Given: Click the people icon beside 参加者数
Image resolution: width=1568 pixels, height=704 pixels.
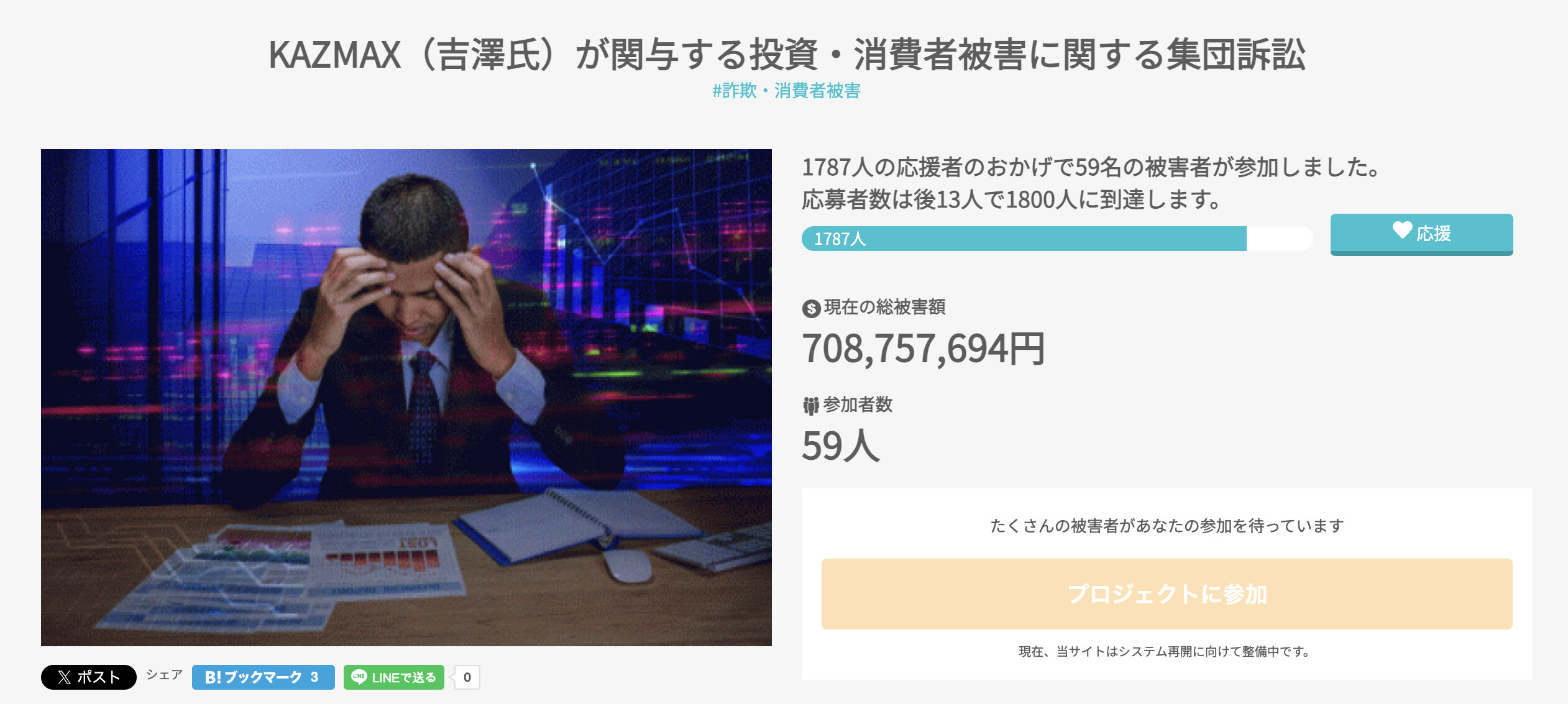Looking at the screenshot, I should (810, 406).
